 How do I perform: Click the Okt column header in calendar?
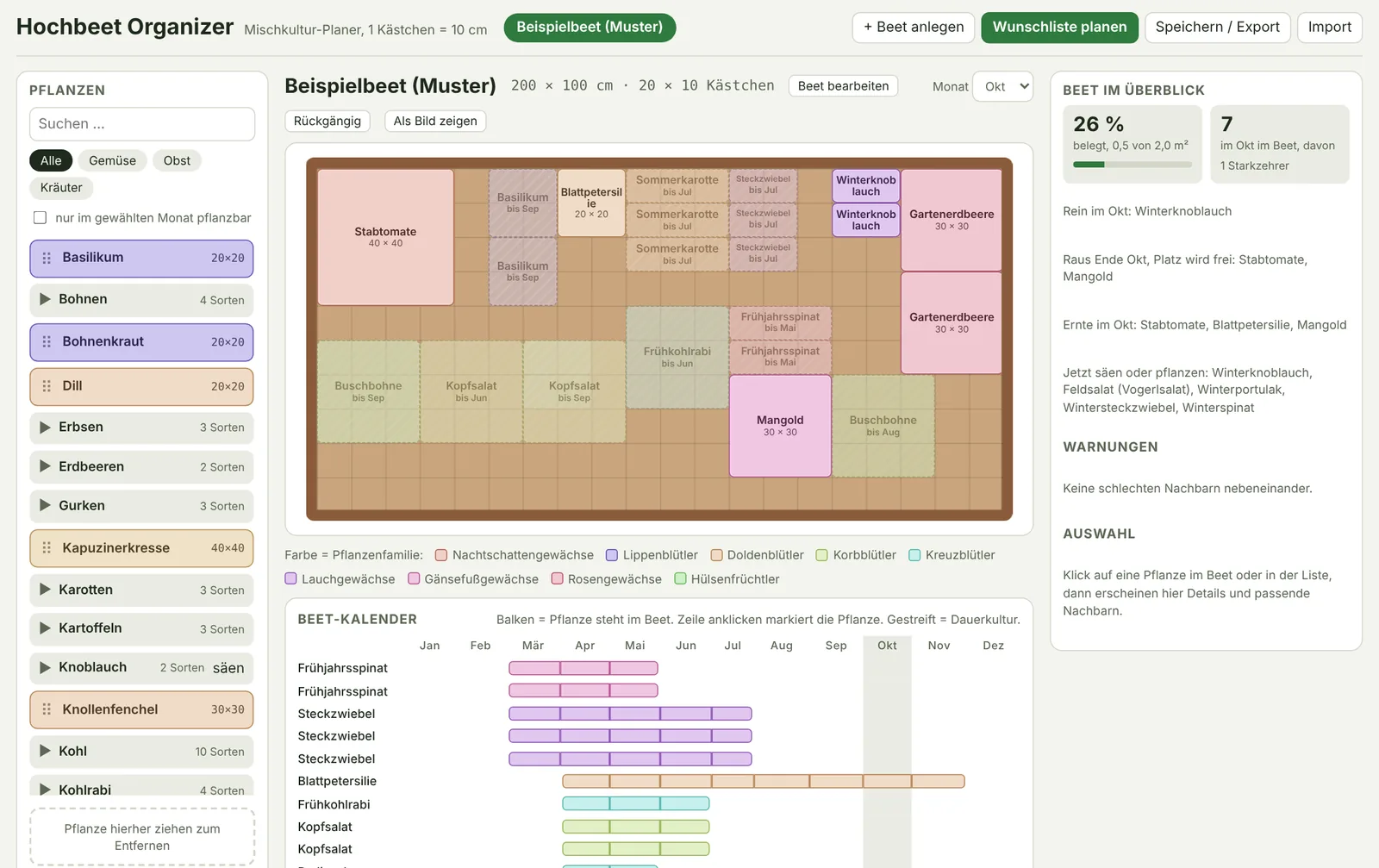point(887,646)
